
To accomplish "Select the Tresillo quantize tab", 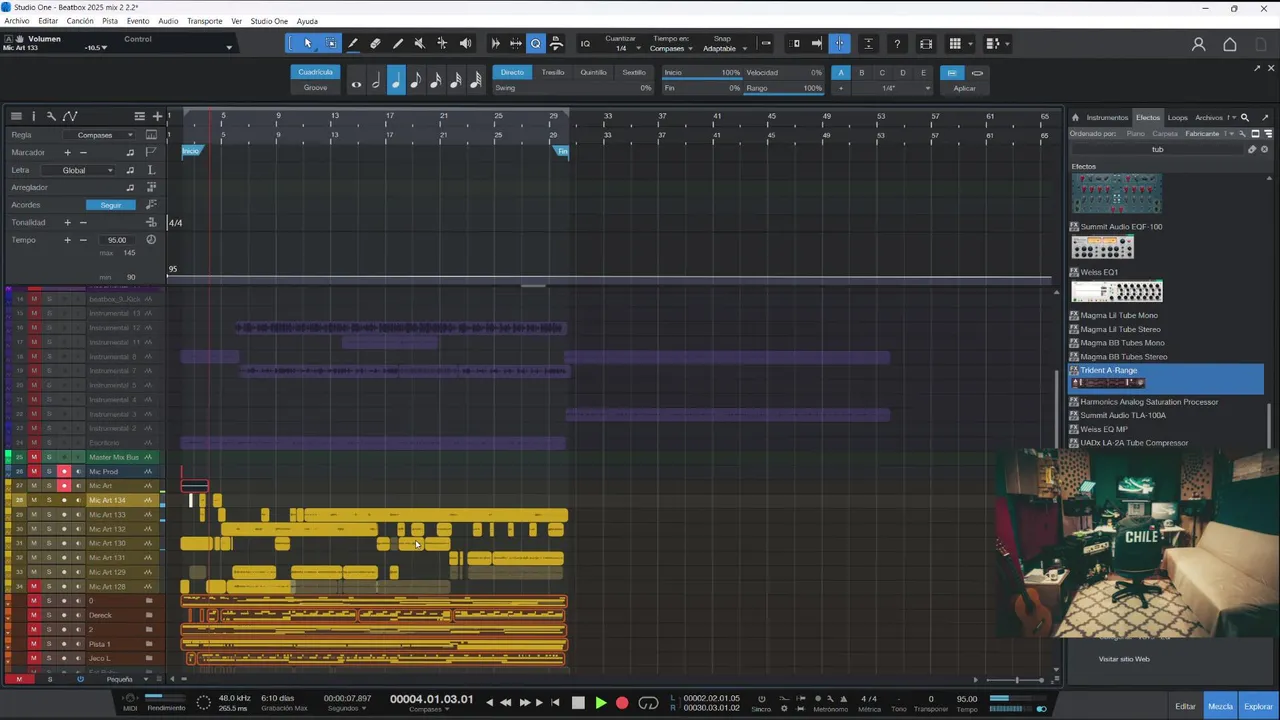I will [x=553, y=72].
